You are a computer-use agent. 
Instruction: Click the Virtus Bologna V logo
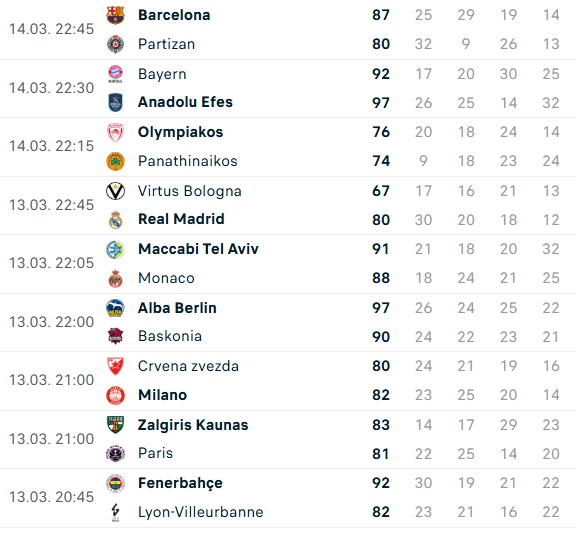[x=115, y=191]
